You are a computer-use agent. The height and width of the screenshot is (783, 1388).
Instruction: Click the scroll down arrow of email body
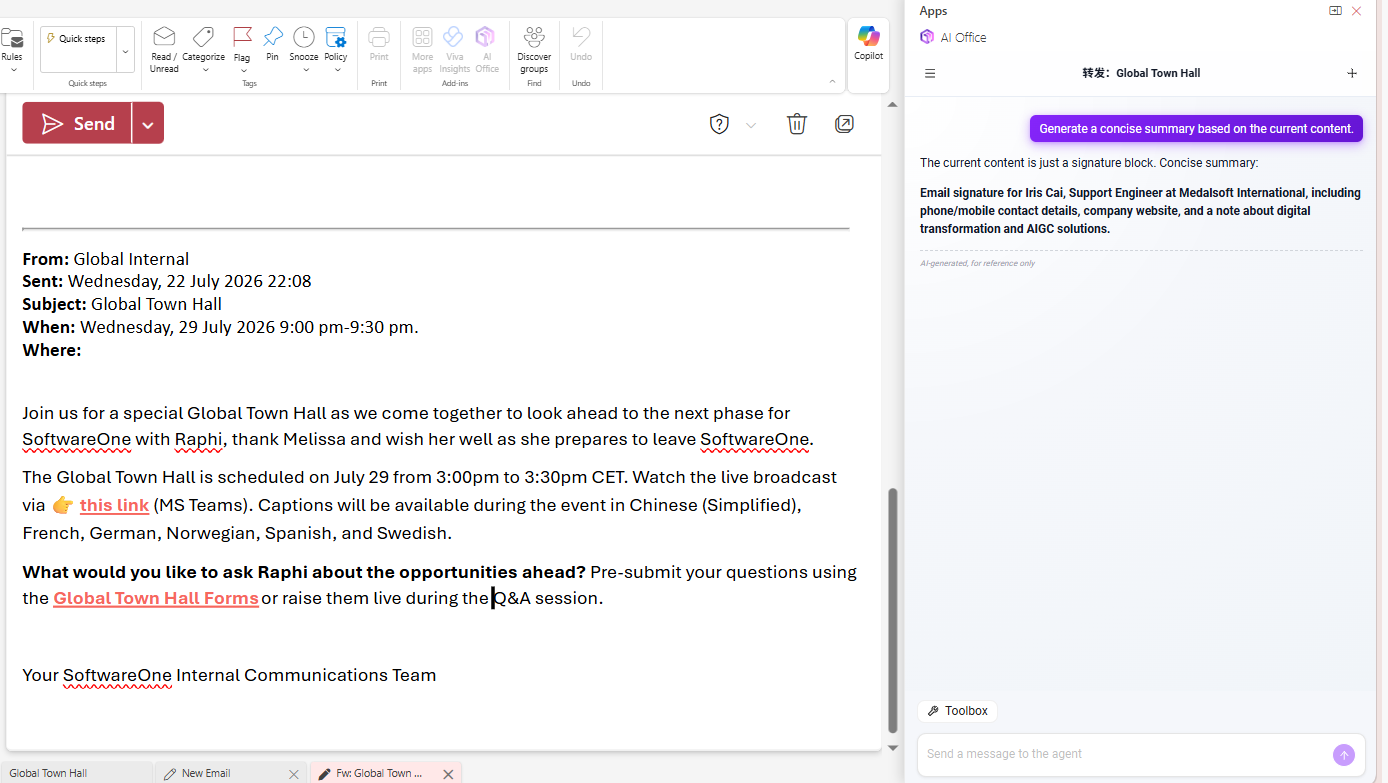coord(893,747)
